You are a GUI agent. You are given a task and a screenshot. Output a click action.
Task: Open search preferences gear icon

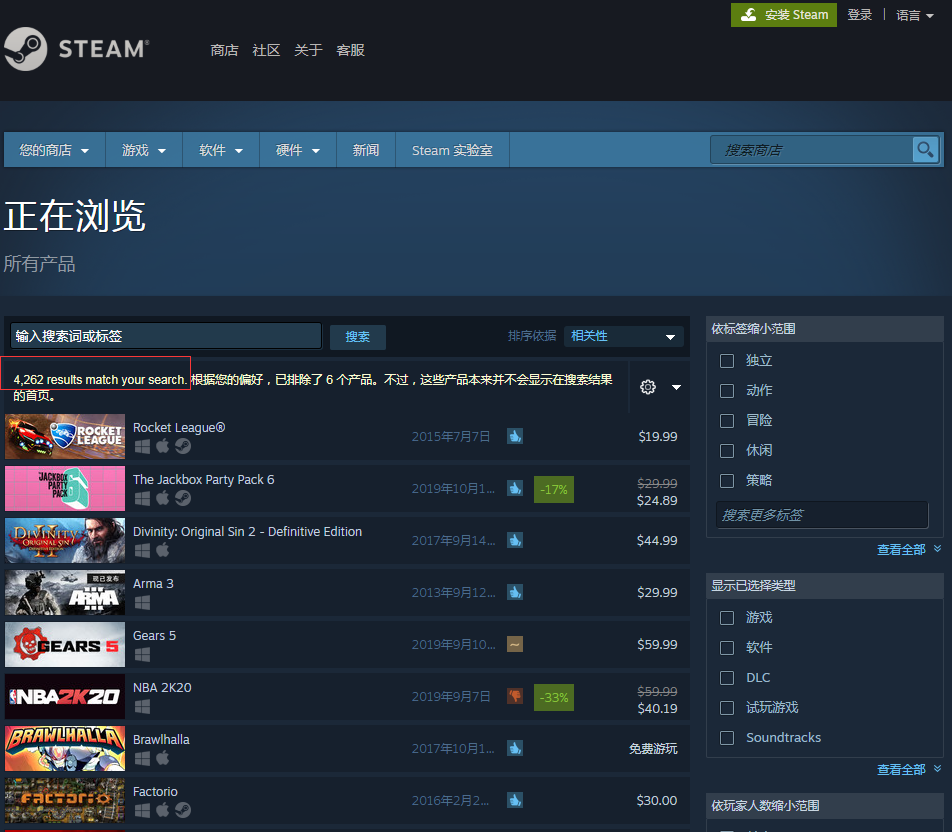pyautogui.click(x=648, y=387)
